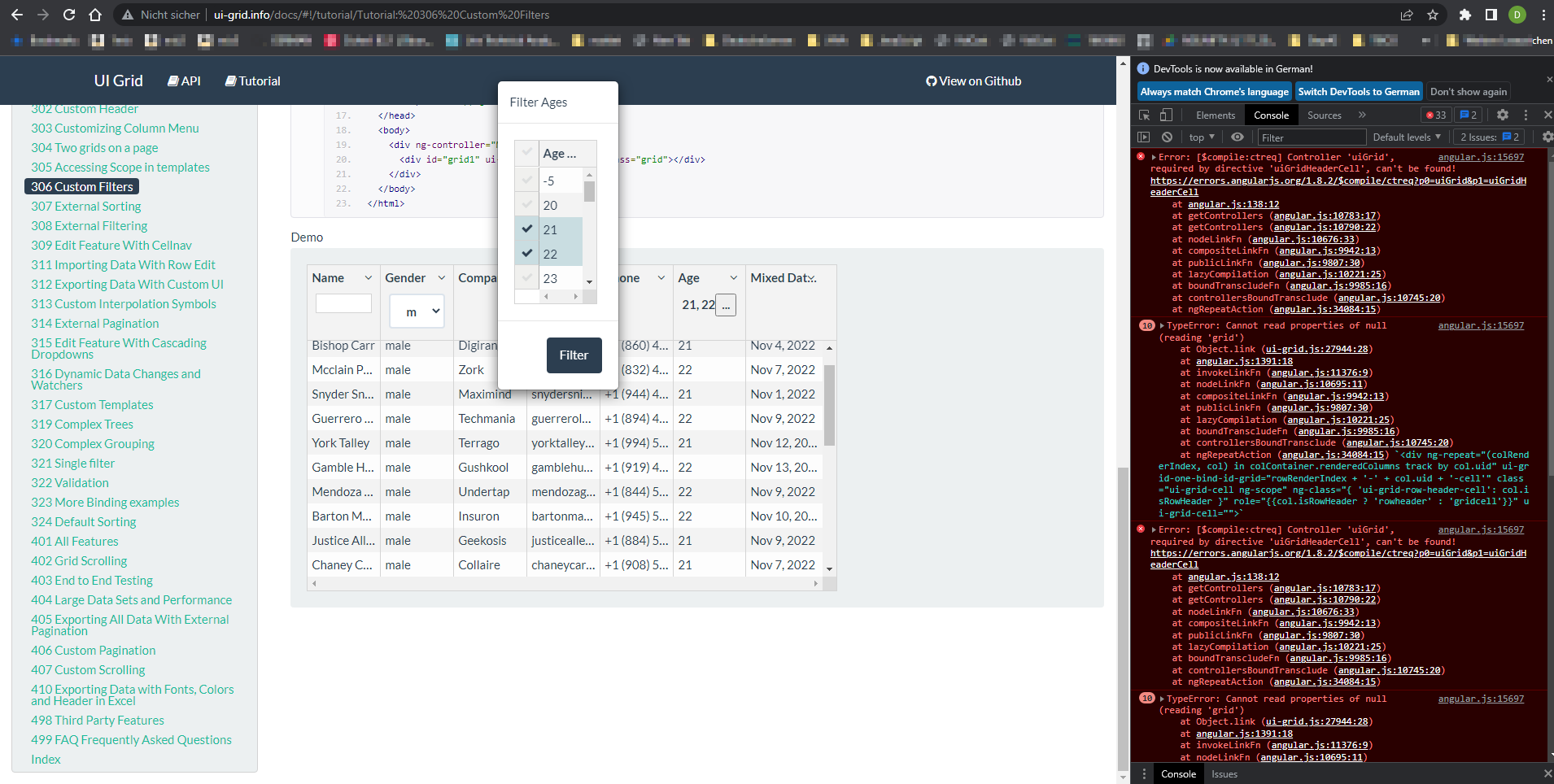Switch to the Issues drawer tab
Screen dimensions: 1554x784
[1224, 774]
